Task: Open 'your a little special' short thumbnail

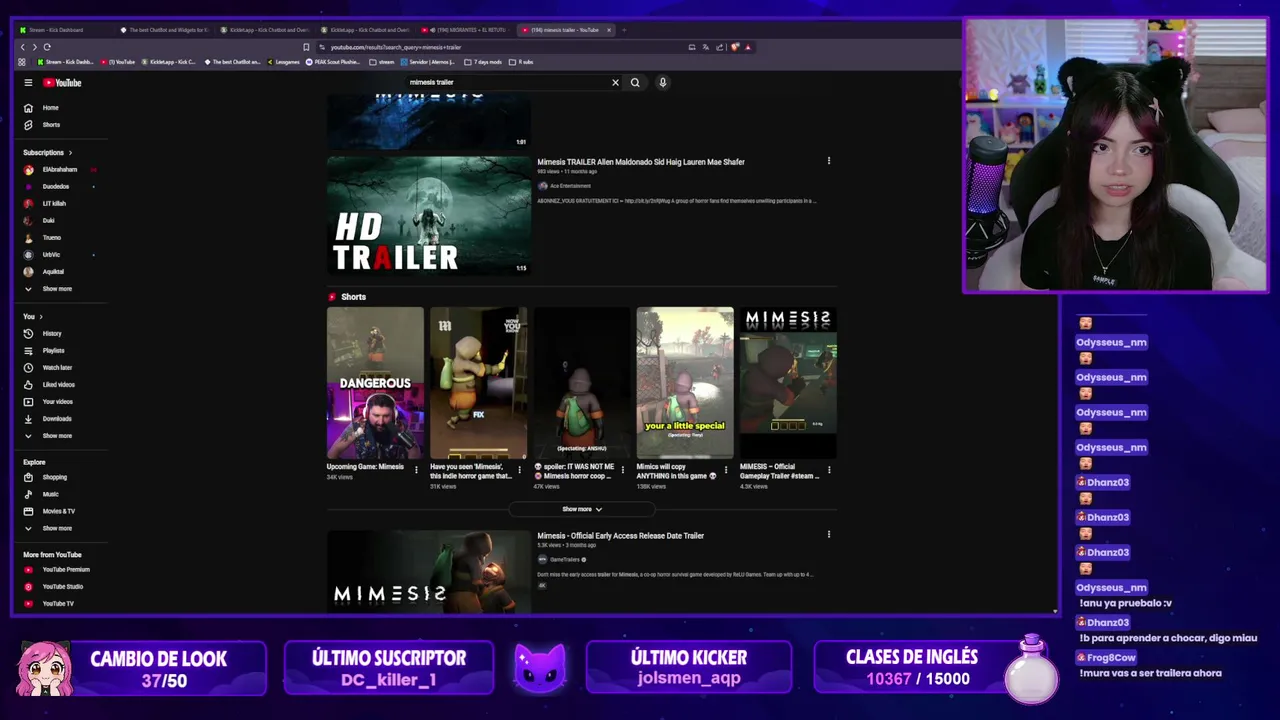Action: coord(685,383)
